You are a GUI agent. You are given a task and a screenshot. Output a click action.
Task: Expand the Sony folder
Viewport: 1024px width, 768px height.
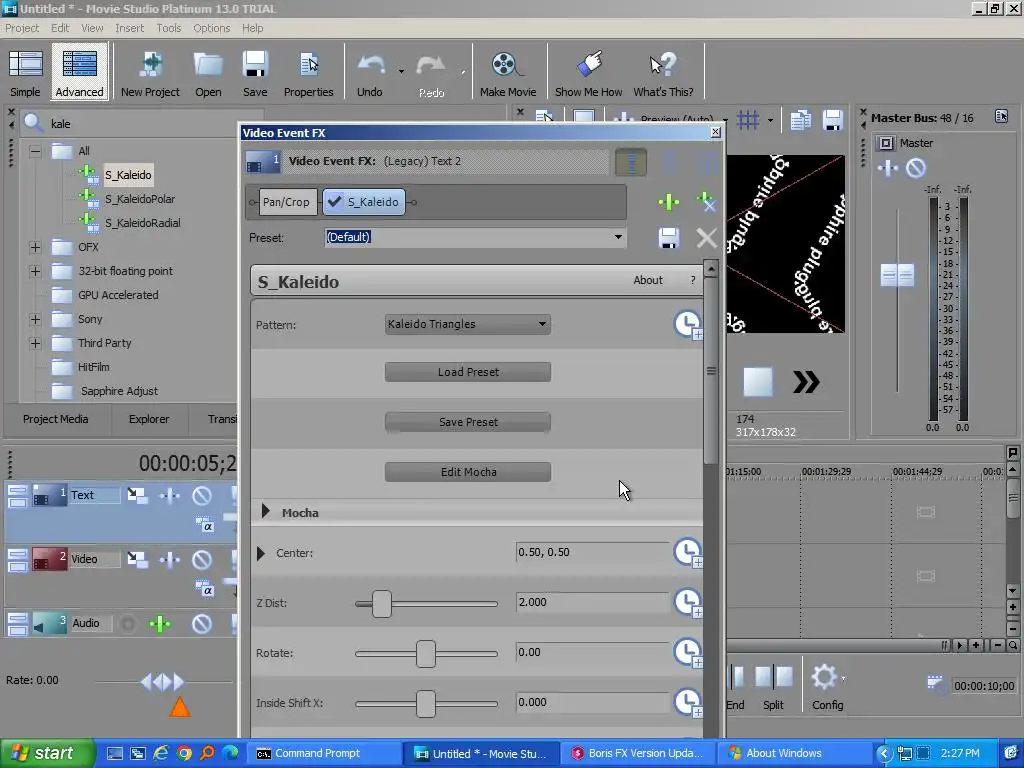35,319
